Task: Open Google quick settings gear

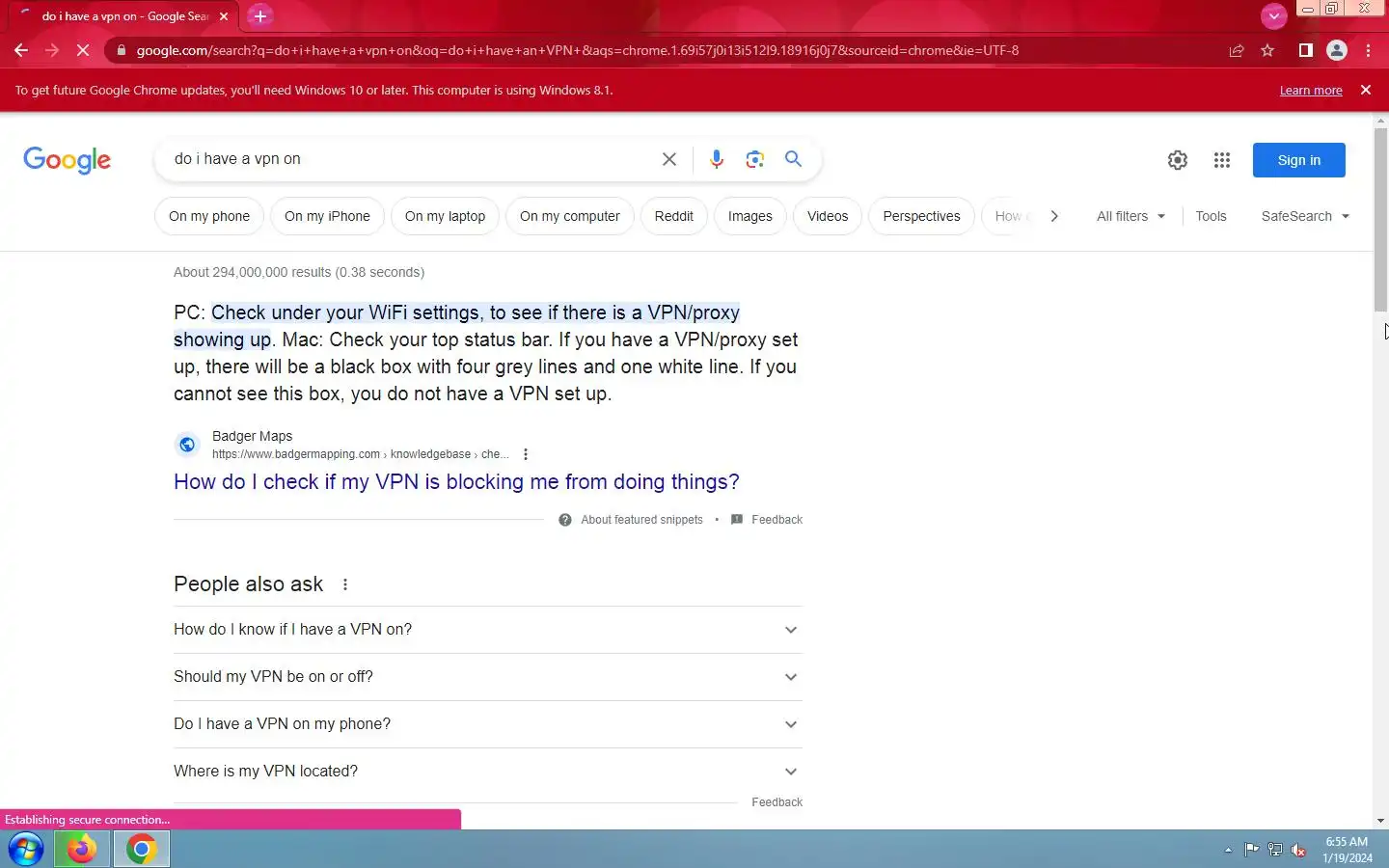Action: (1178, 160)
